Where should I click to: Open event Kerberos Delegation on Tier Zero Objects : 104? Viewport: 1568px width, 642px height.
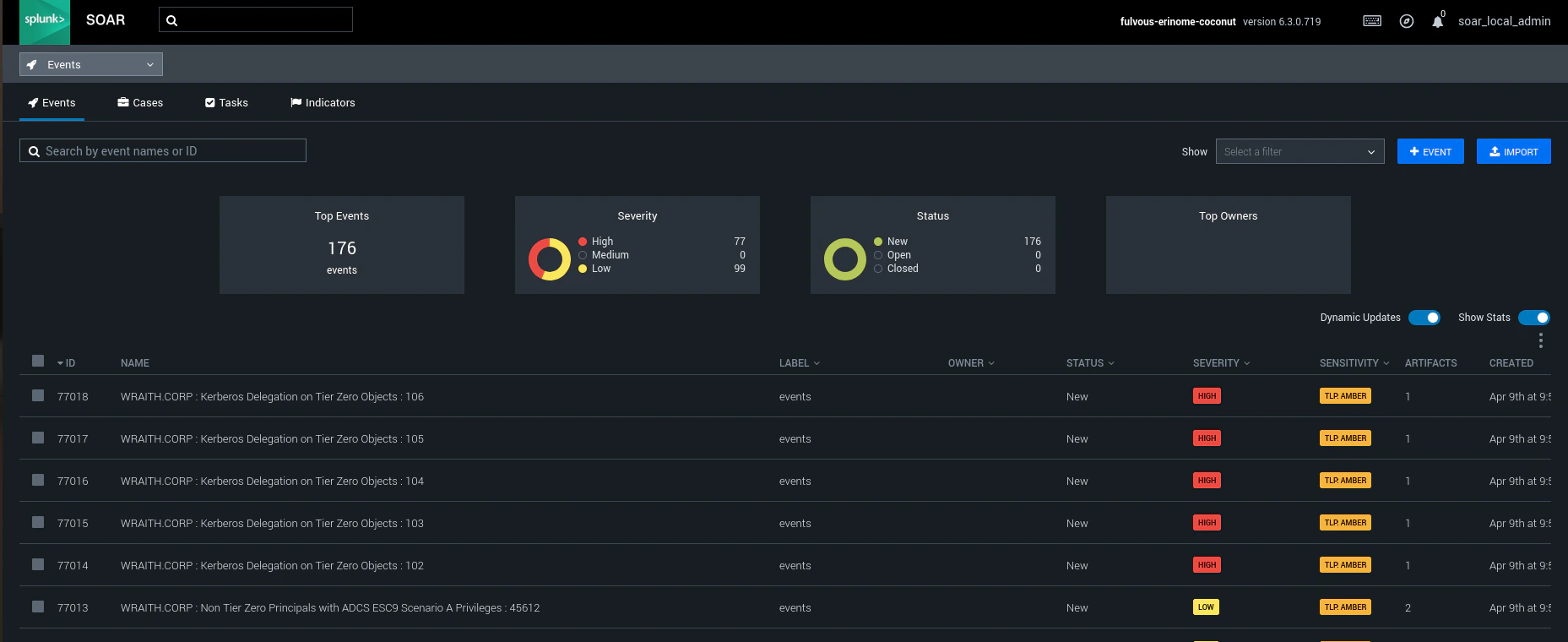tap(272, 481)
